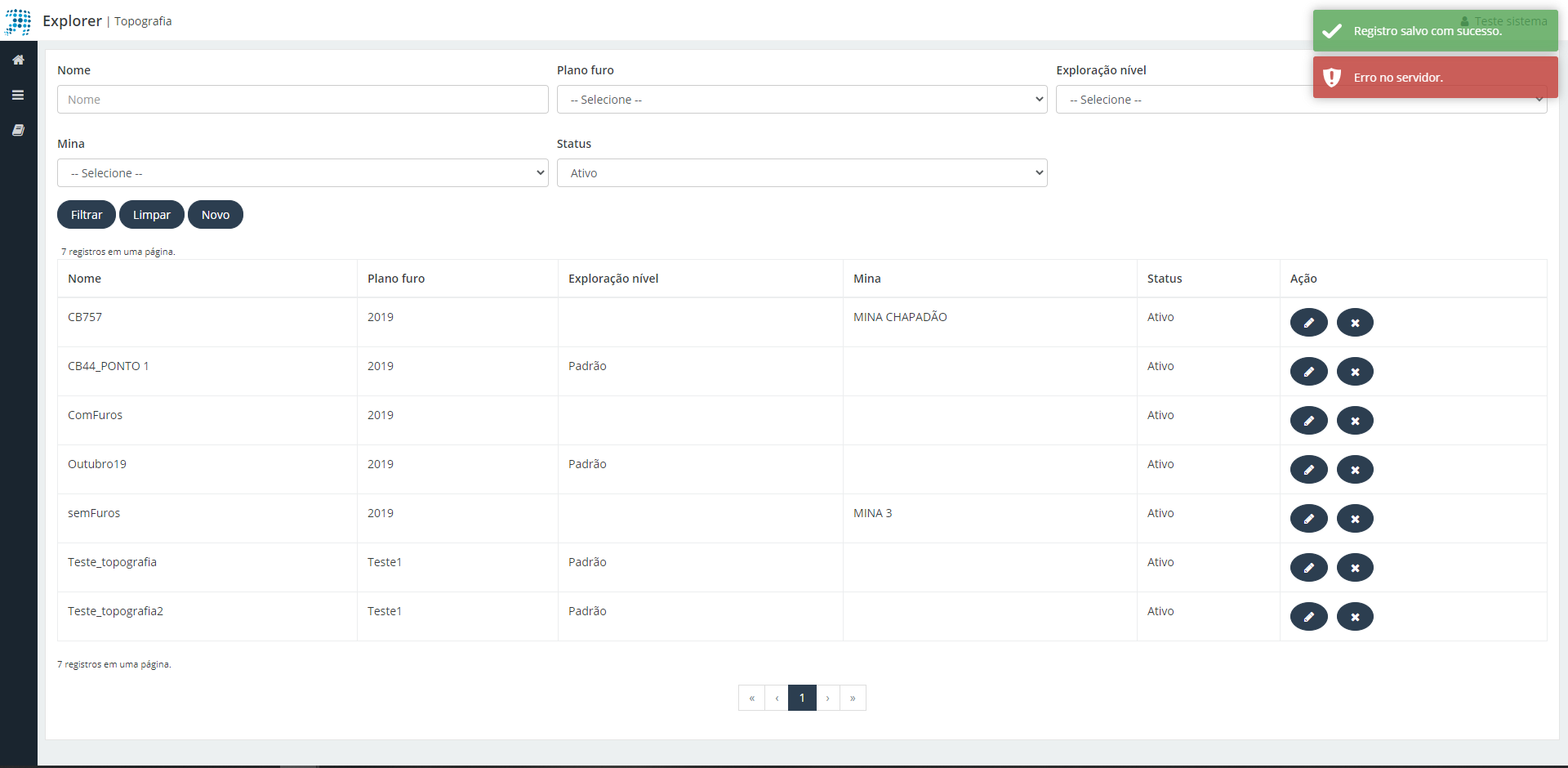
Task: Open the Status dropdown showing Ativo
Action: point(802,173)
